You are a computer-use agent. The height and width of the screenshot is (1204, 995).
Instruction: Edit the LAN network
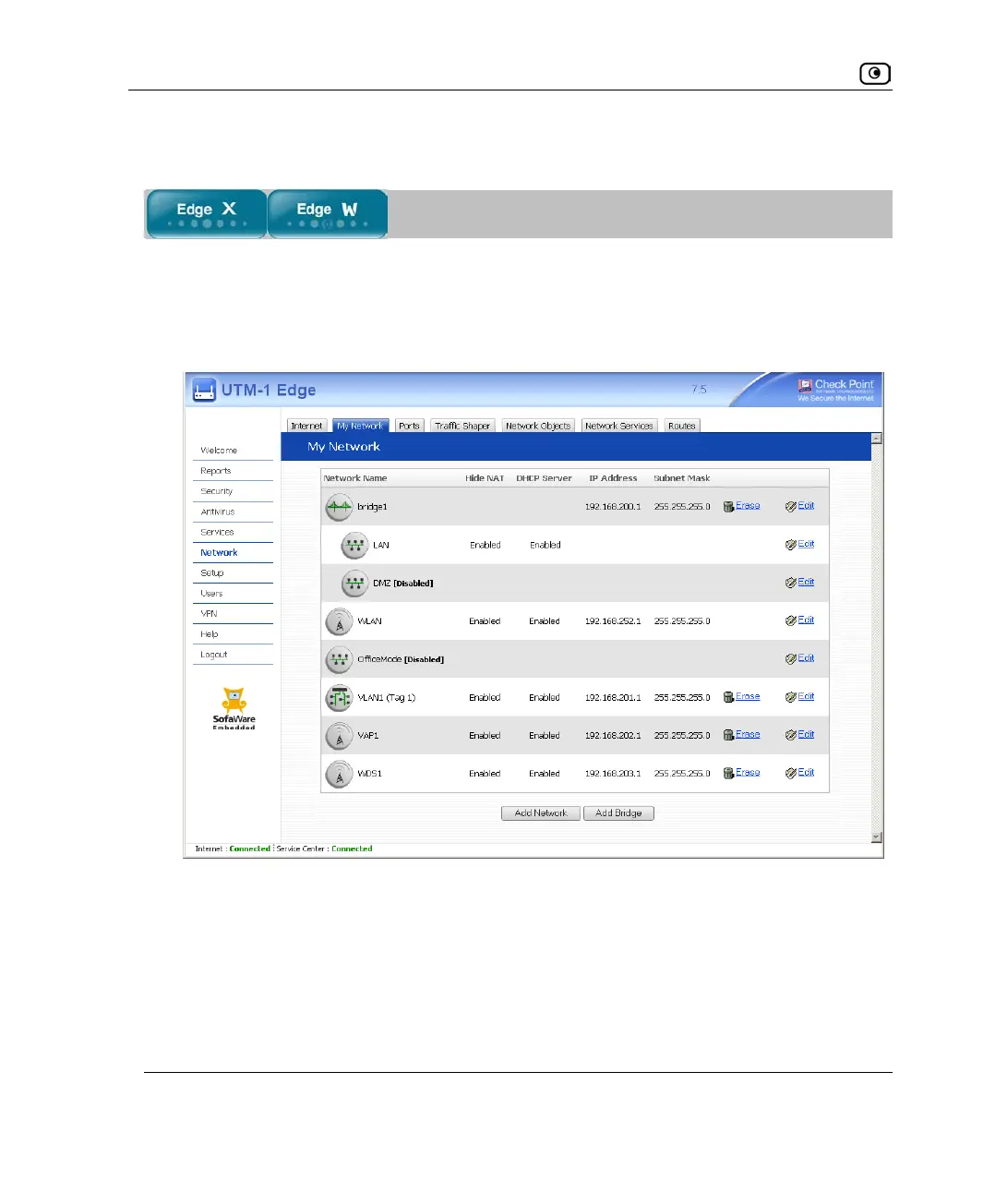(x=800, y=545)
